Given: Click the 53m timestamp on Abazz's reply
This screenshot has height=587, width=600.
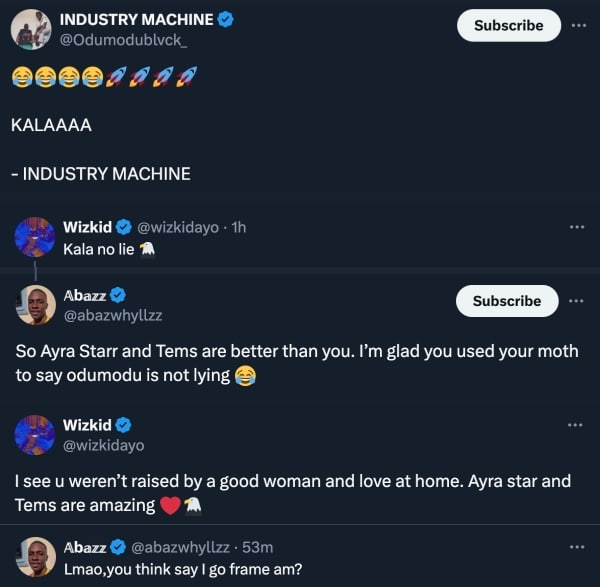Looking at the screenshot, I should click(x=256, y=547).
